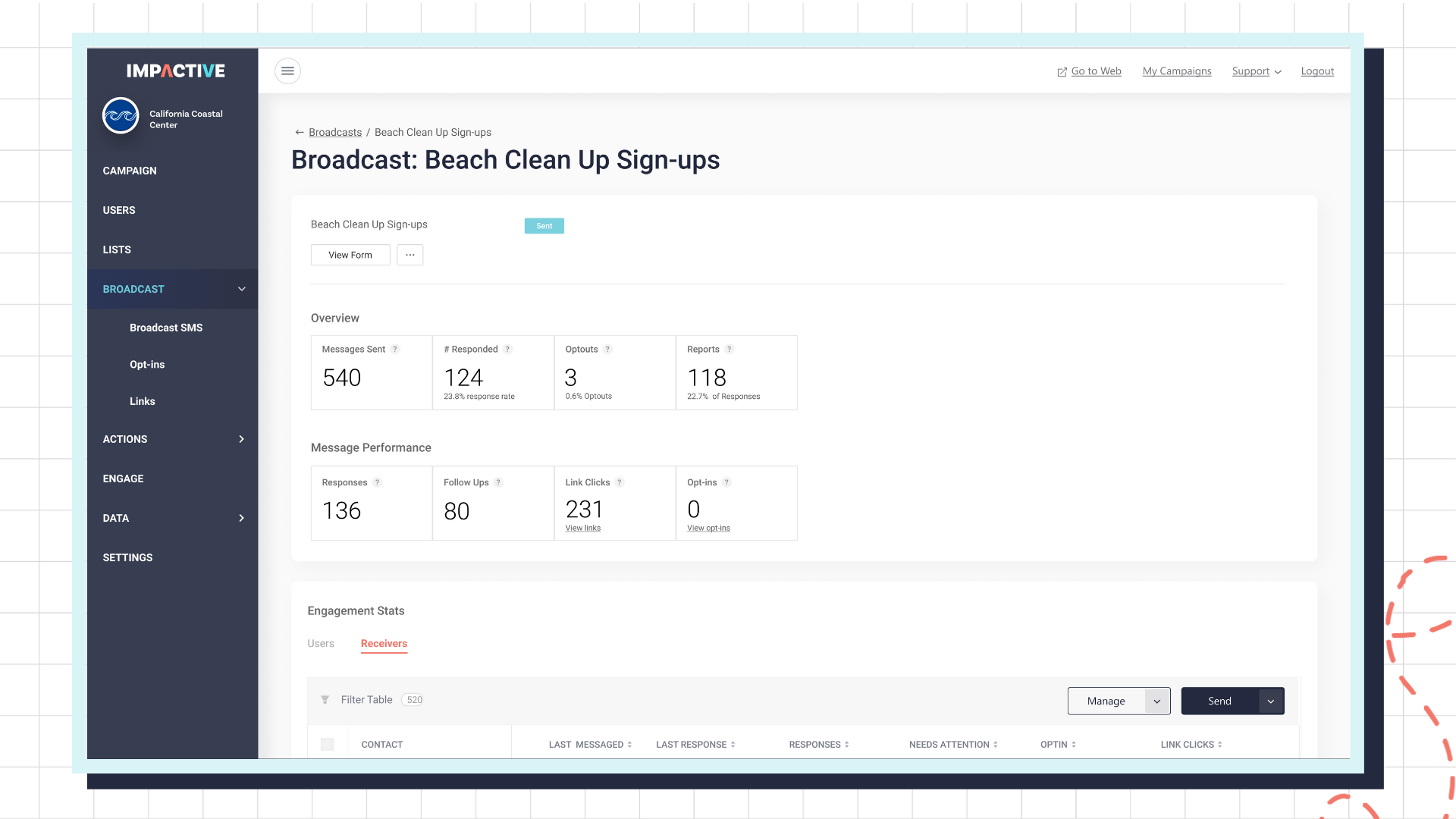Click the View Form button
1456x819 pixels.
350,255
